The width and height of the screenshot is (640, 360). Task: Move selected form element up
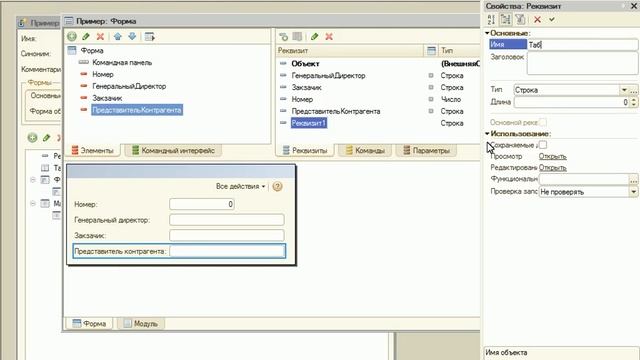click(118, 37)
